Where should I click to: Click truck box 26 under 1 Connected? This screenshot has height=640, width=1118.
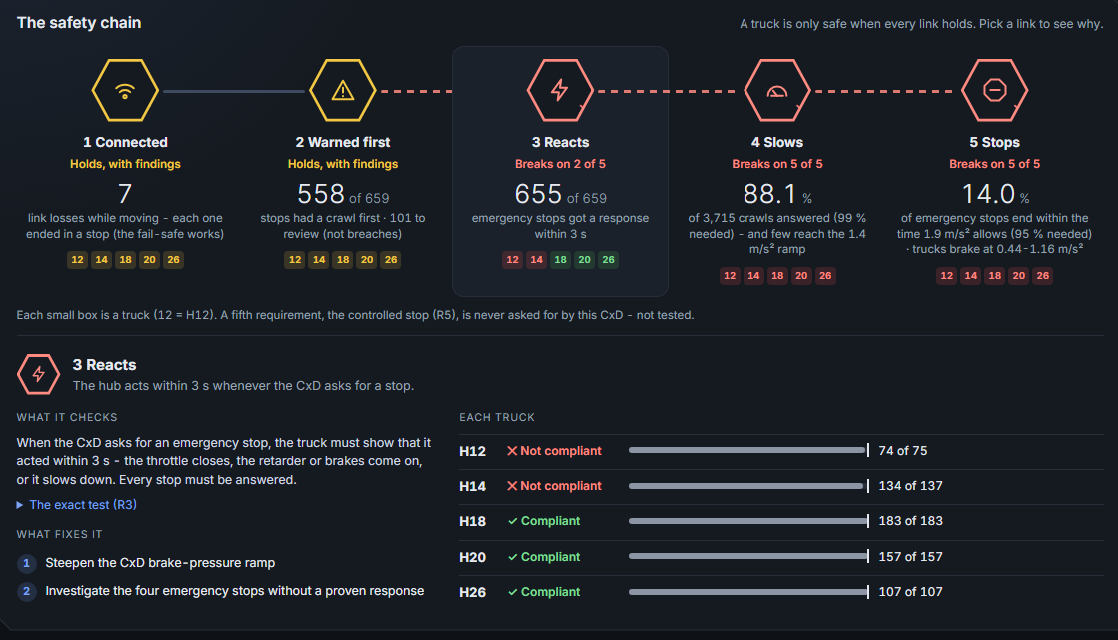(173, 259)
